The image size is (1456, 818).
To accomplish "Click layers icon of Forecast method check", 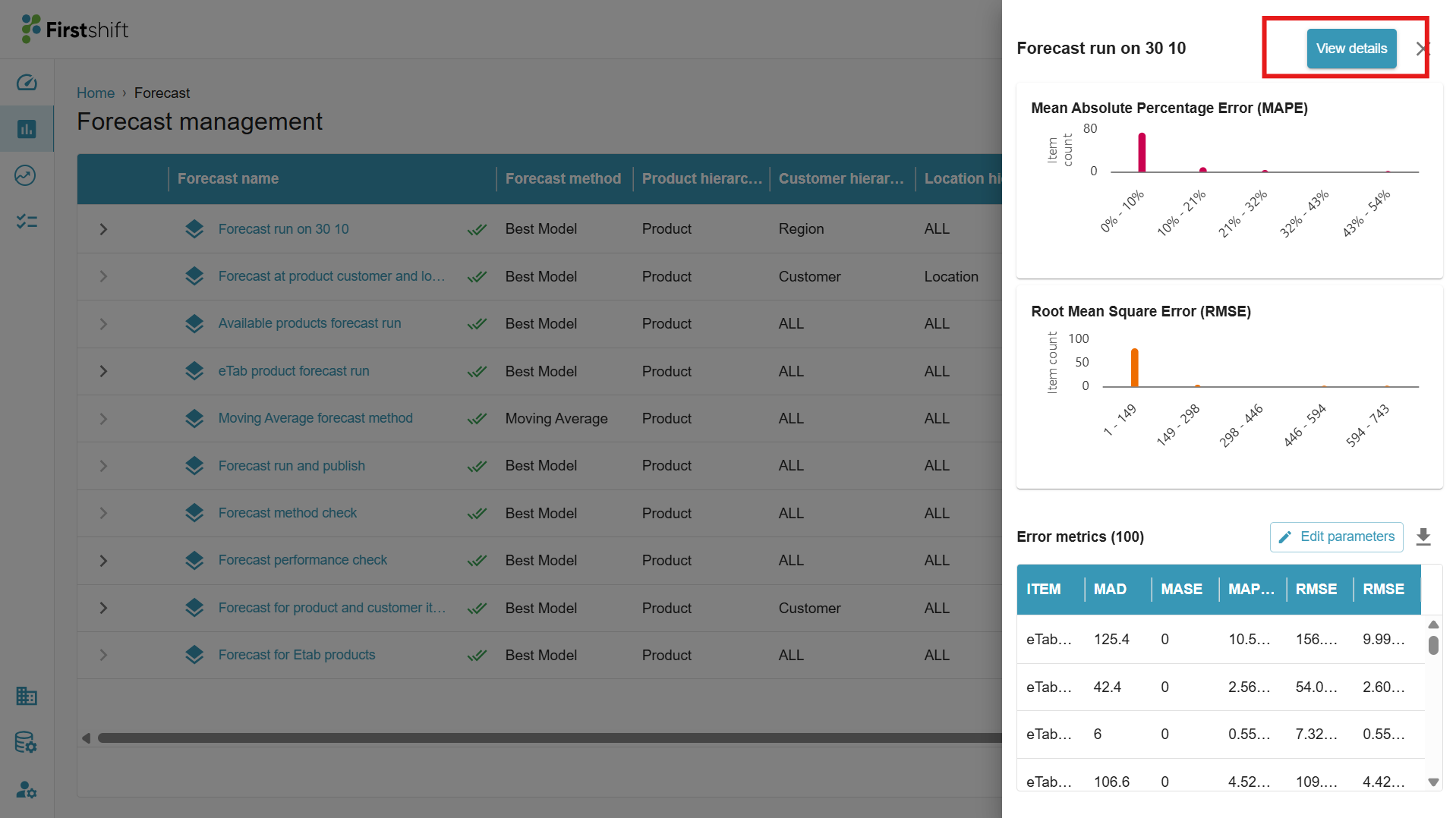I will 194,513.
